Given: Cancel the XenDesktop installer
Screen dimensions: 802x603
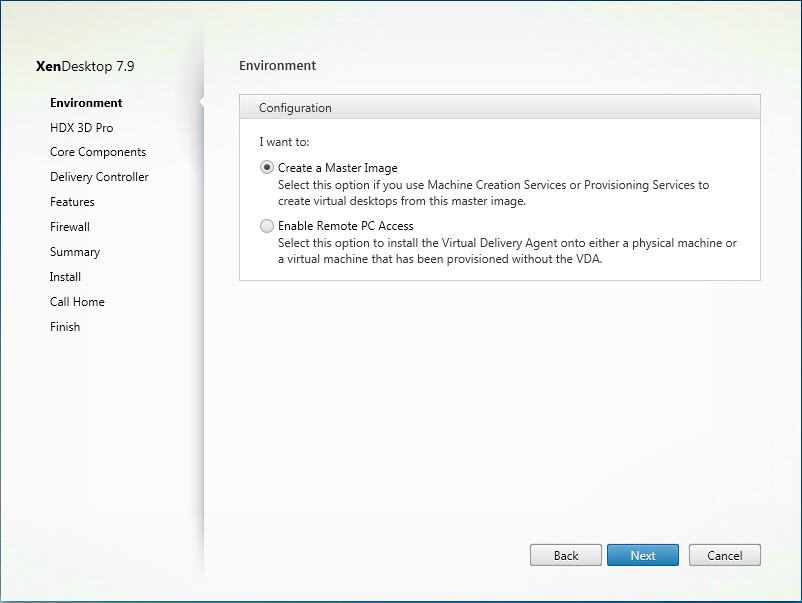Looking at the screenshot, I should click(724, 555).
